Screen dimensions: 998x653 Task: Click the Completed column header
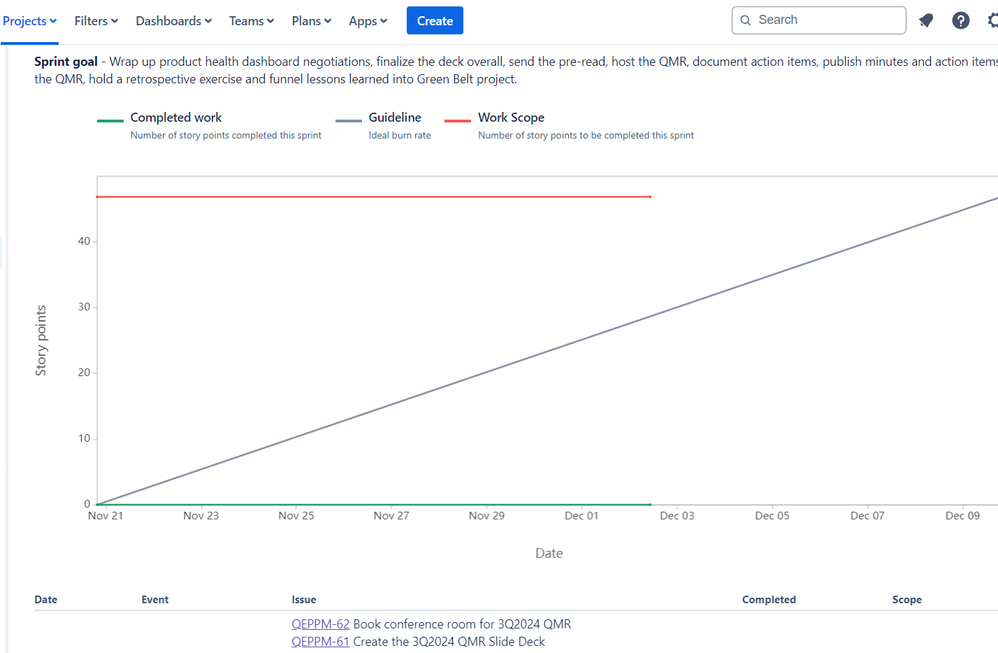click(x=769, y=600)
